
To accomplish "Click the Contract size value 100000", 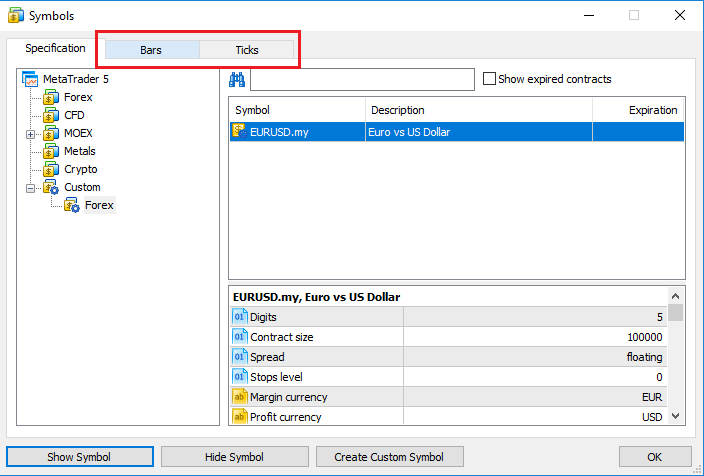I will [x=645, y=337].
